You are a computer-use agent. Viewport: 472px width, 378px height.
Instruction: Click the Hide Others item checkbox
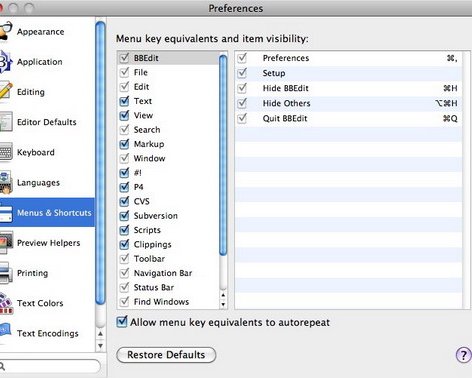click(x=242, y=103)
